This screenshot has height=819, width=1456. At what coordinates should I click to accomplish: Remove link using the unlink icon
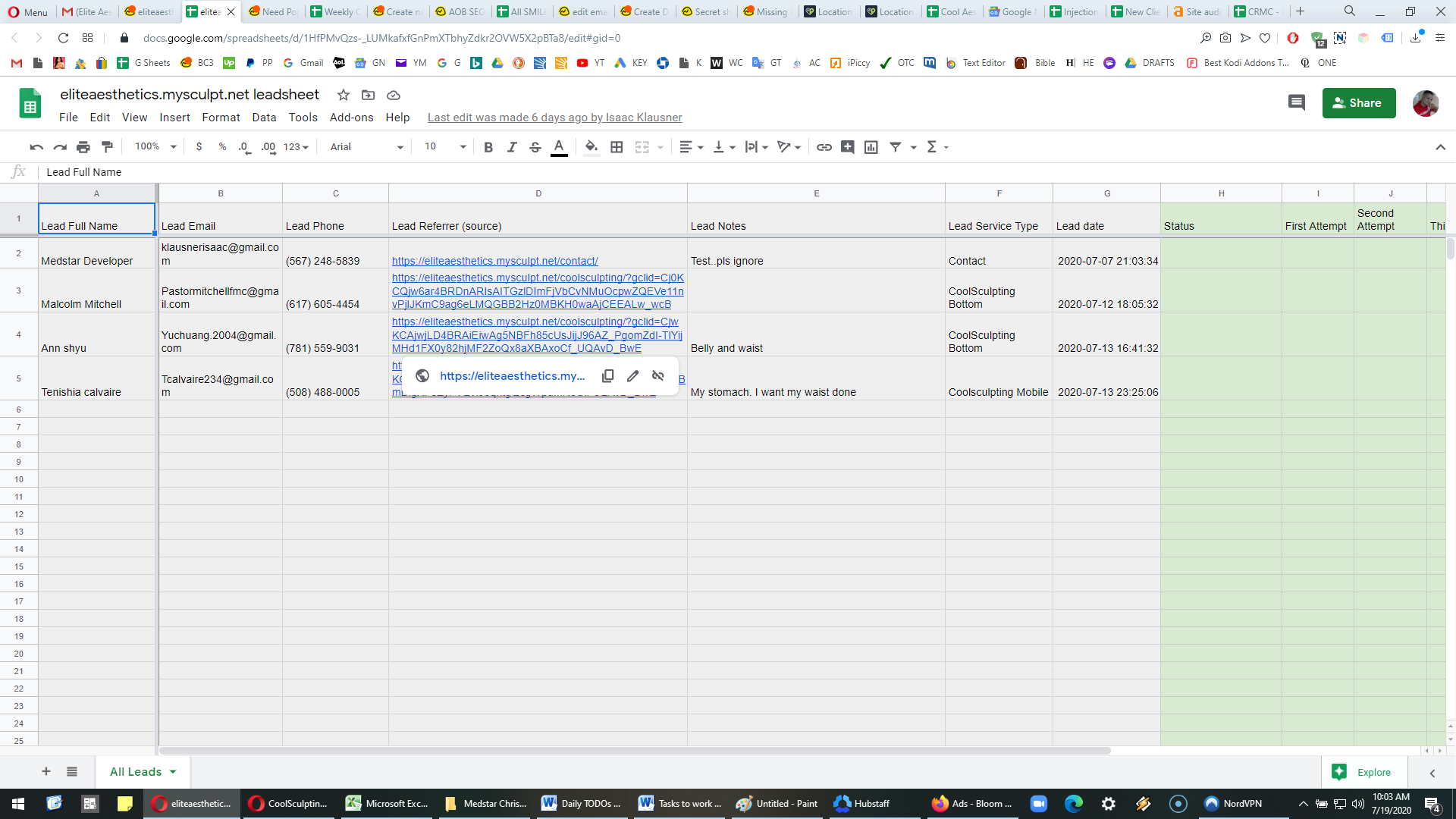click(x=658, y=376)
